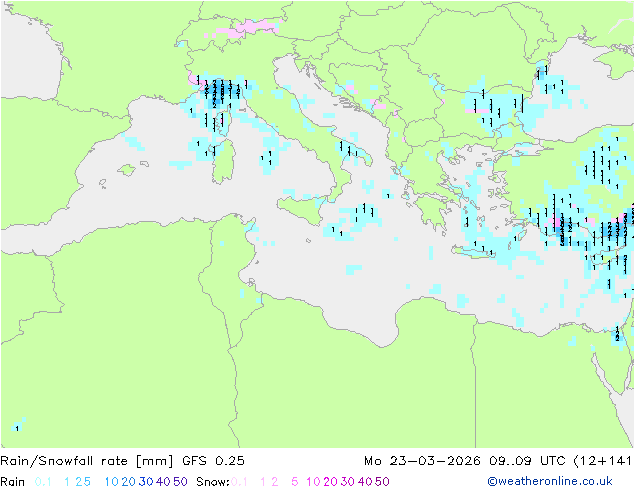Select the Snow legend value 30

point(347,482)
